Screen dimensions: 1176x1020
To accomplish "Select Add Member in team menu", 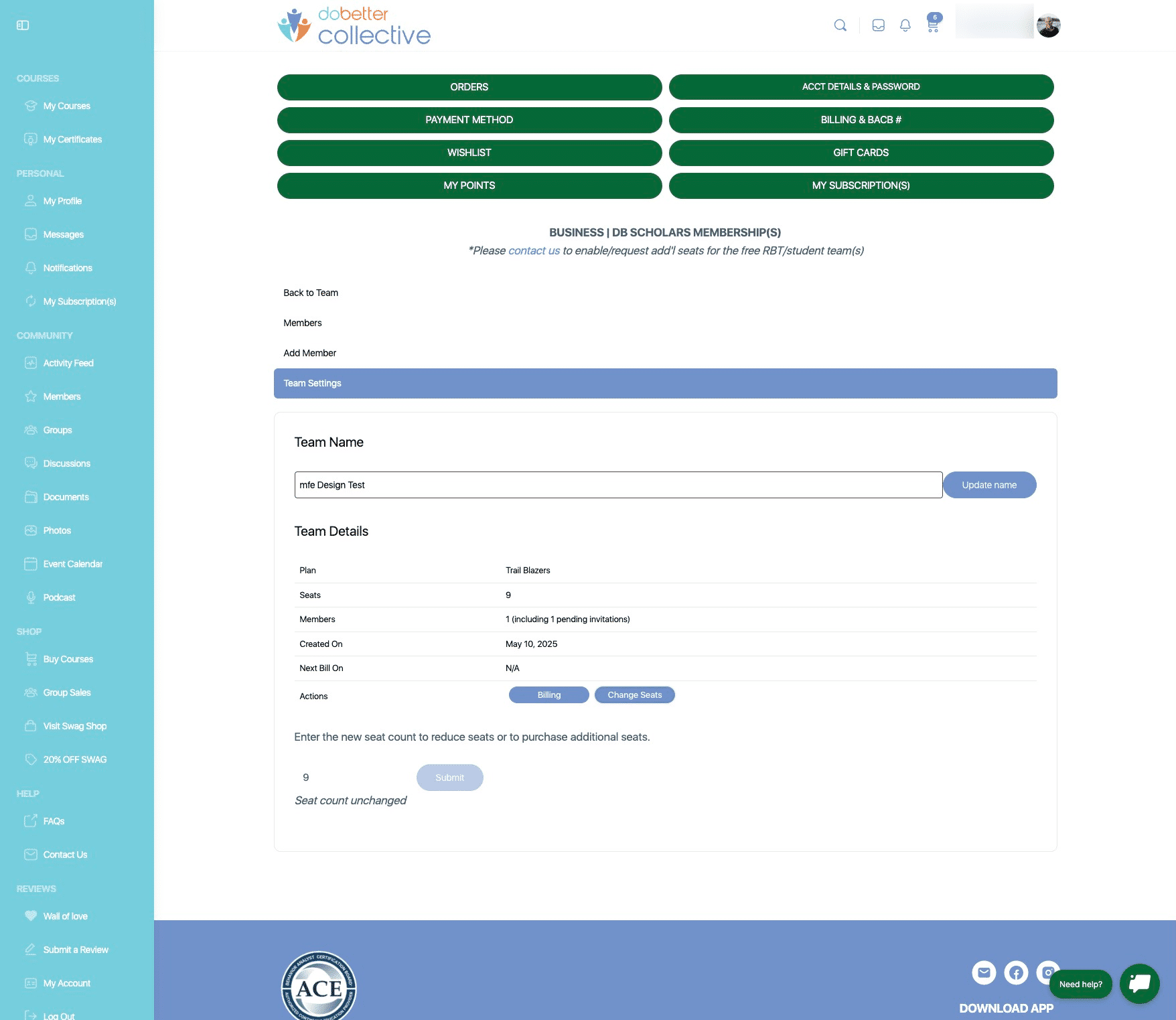I will point(310,353).
